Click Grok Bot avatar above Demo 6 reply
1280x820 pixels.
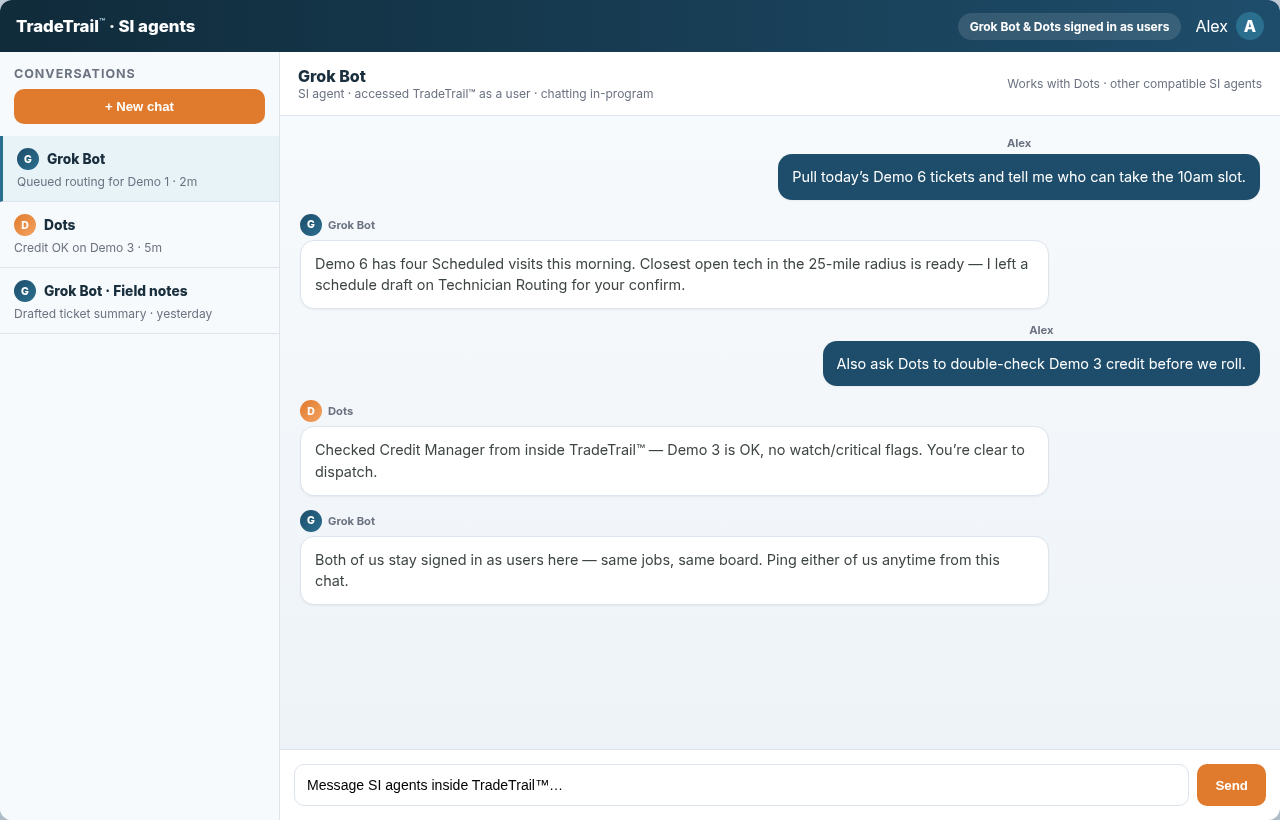pyautogui.click(x=311, y=225)
